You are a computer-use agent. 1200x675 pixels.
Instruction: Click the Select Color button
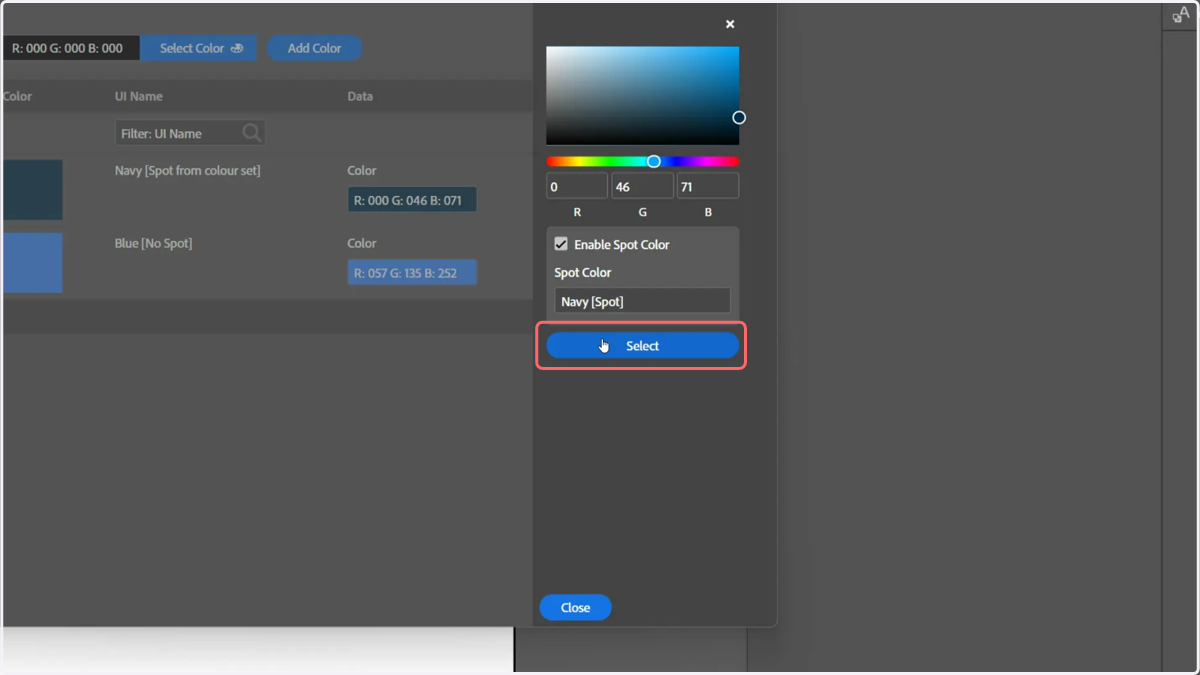point(199,48)
